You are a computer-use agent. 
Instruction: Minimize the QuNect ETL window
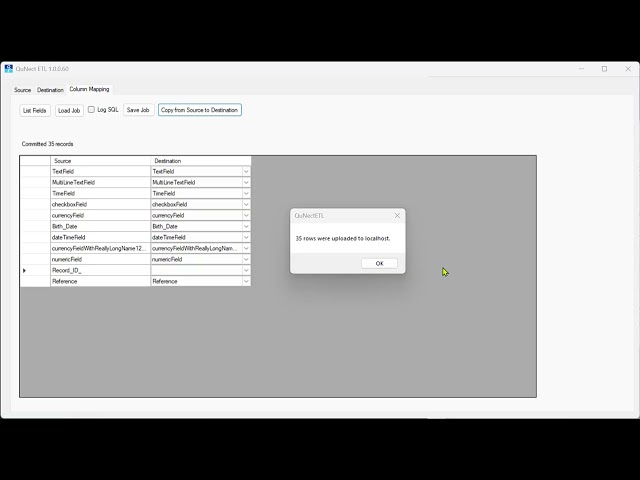[582, 69]
